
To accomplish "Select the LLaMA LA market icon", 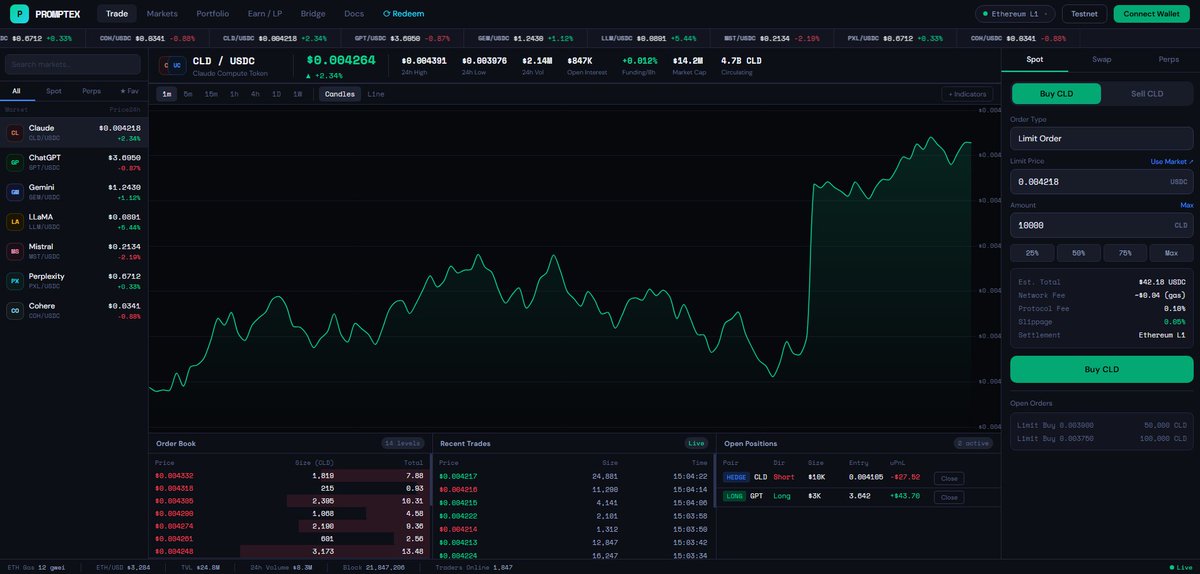I will 15,221.
